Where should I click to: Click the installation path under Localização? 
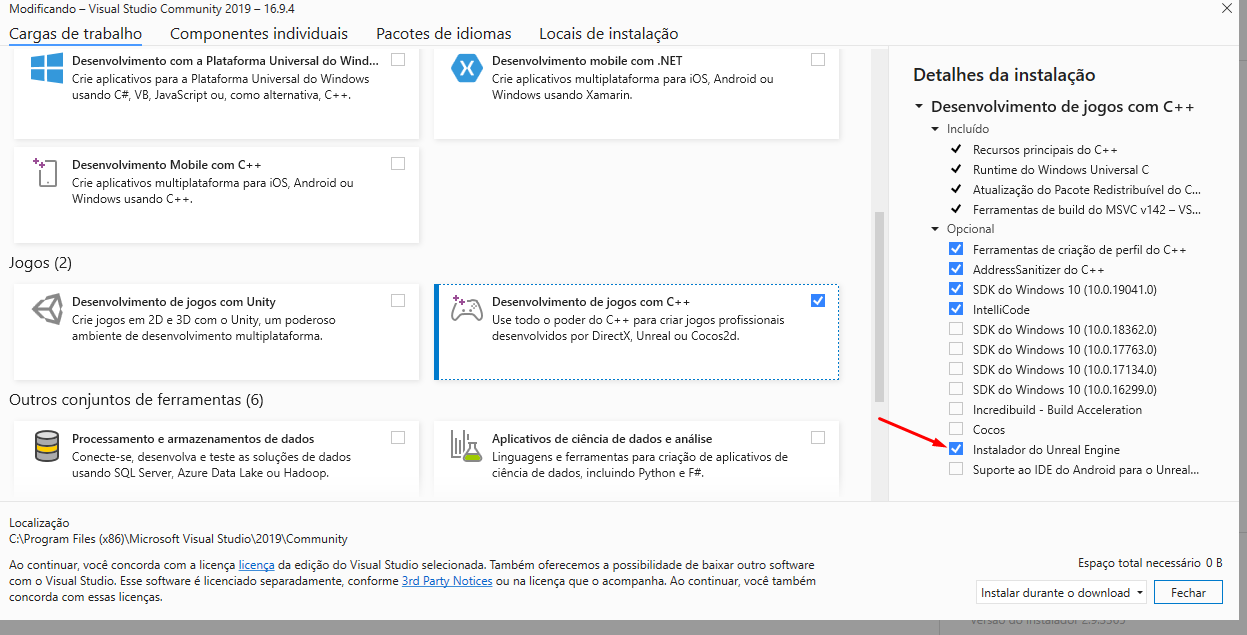[178, 538]
